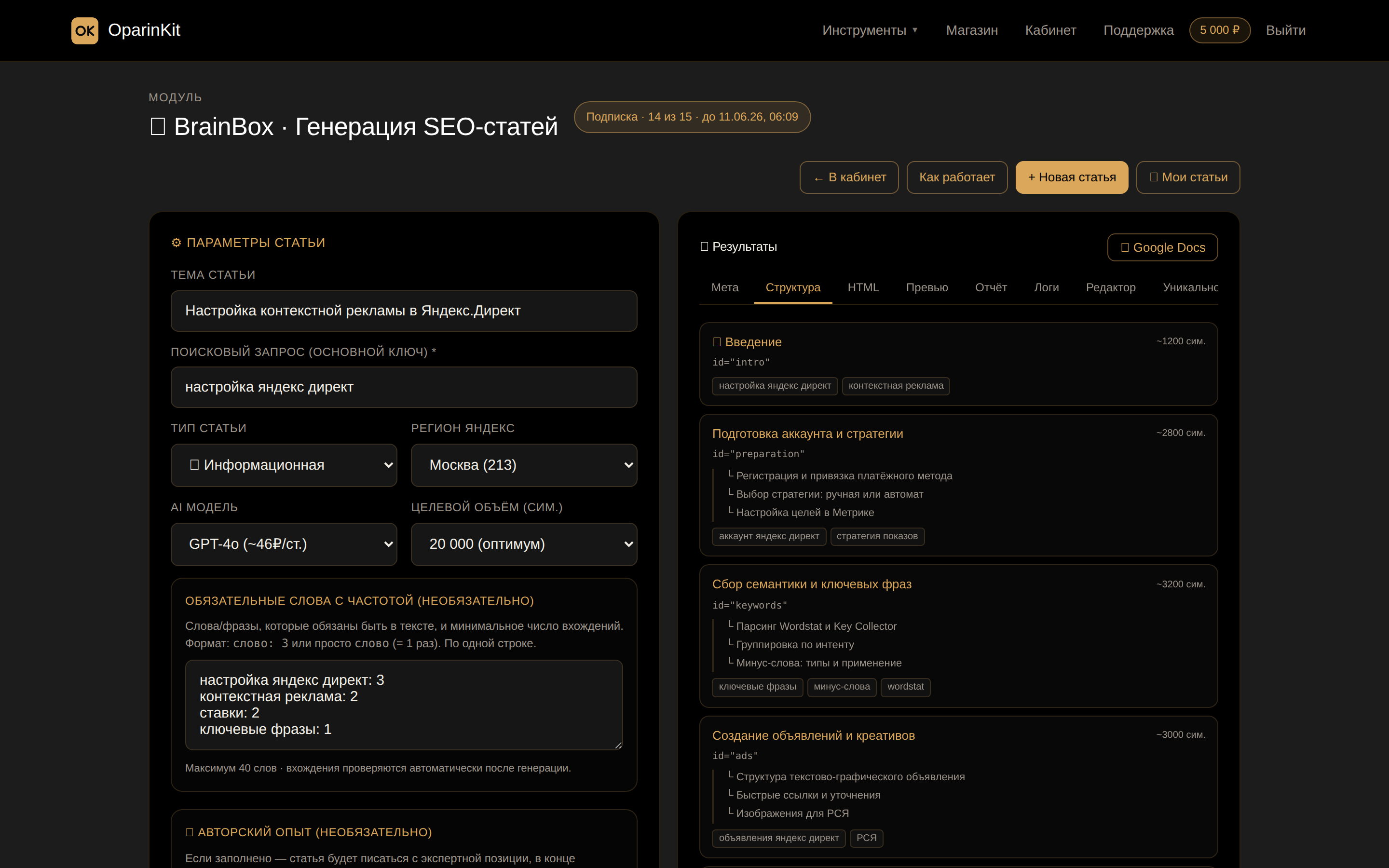Switch to the Логи tab

point(1047,287)
